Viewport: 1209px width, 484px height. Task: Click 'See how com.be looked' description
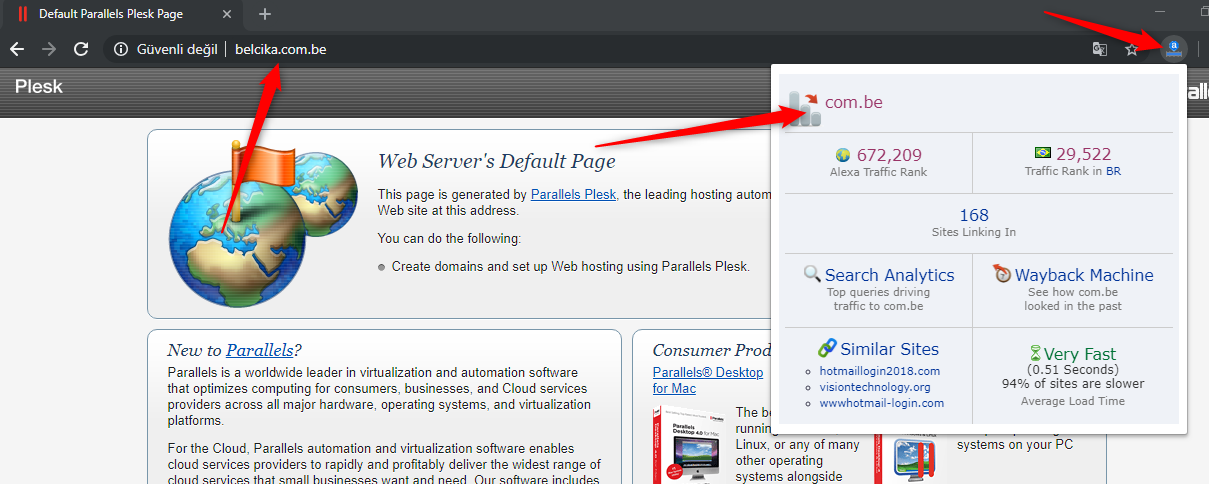pyautogui.click(x=1075, y=299)
